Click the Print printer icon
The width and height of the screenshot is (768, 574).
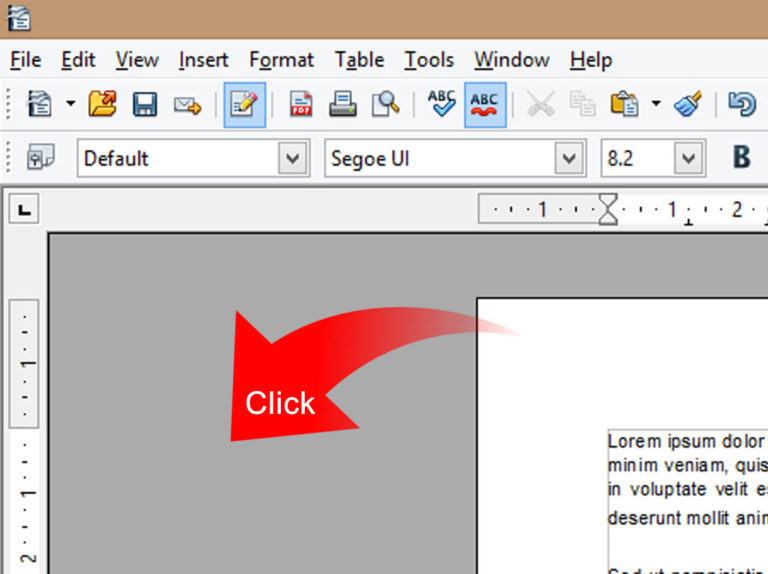pos(342,104)
